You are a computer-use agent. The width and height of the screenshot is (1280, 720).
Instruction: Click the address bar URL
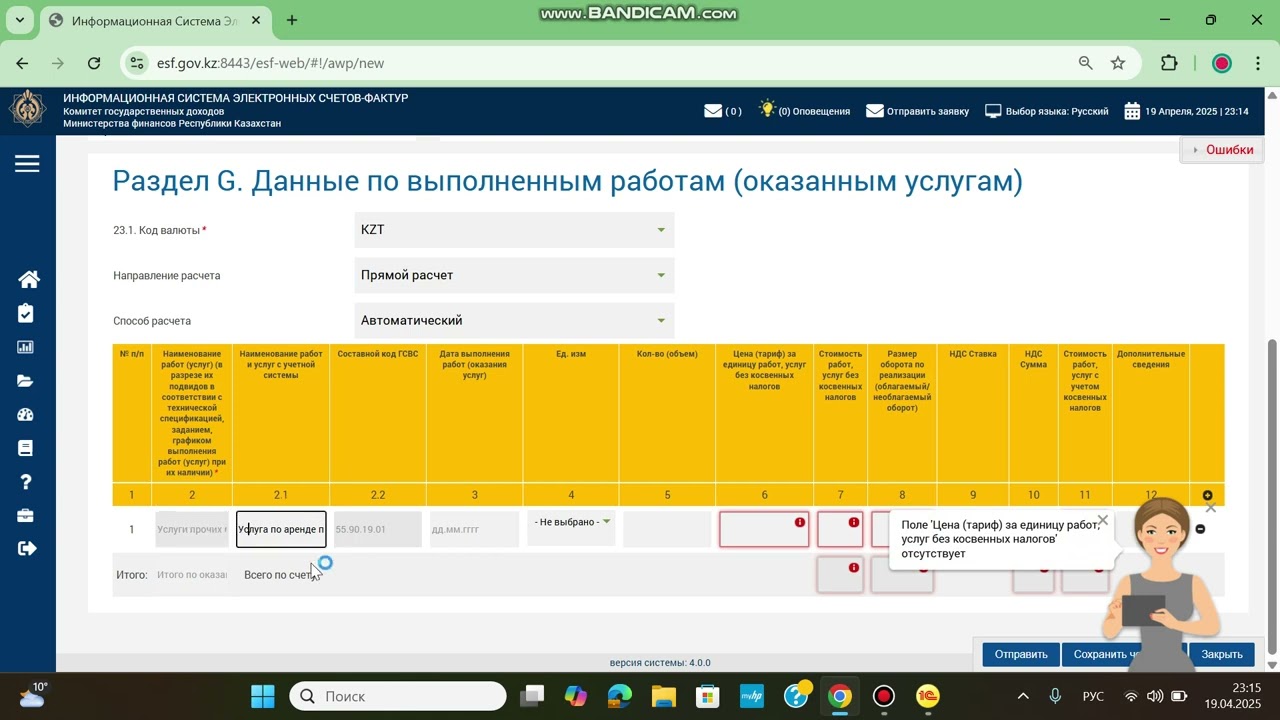tap(270, 63)
